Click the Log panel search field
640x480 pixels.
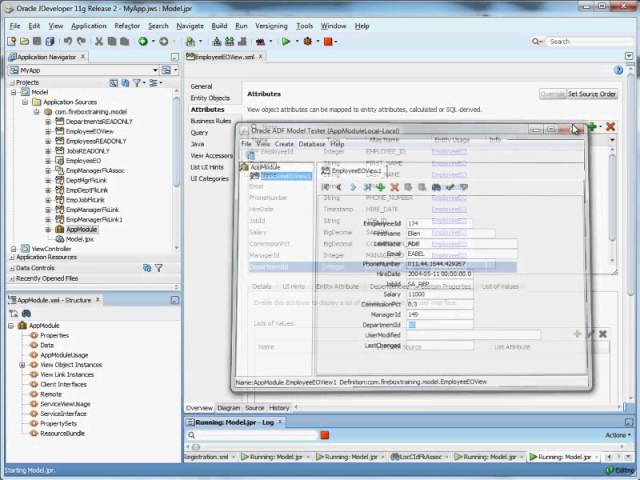(257, 435)
